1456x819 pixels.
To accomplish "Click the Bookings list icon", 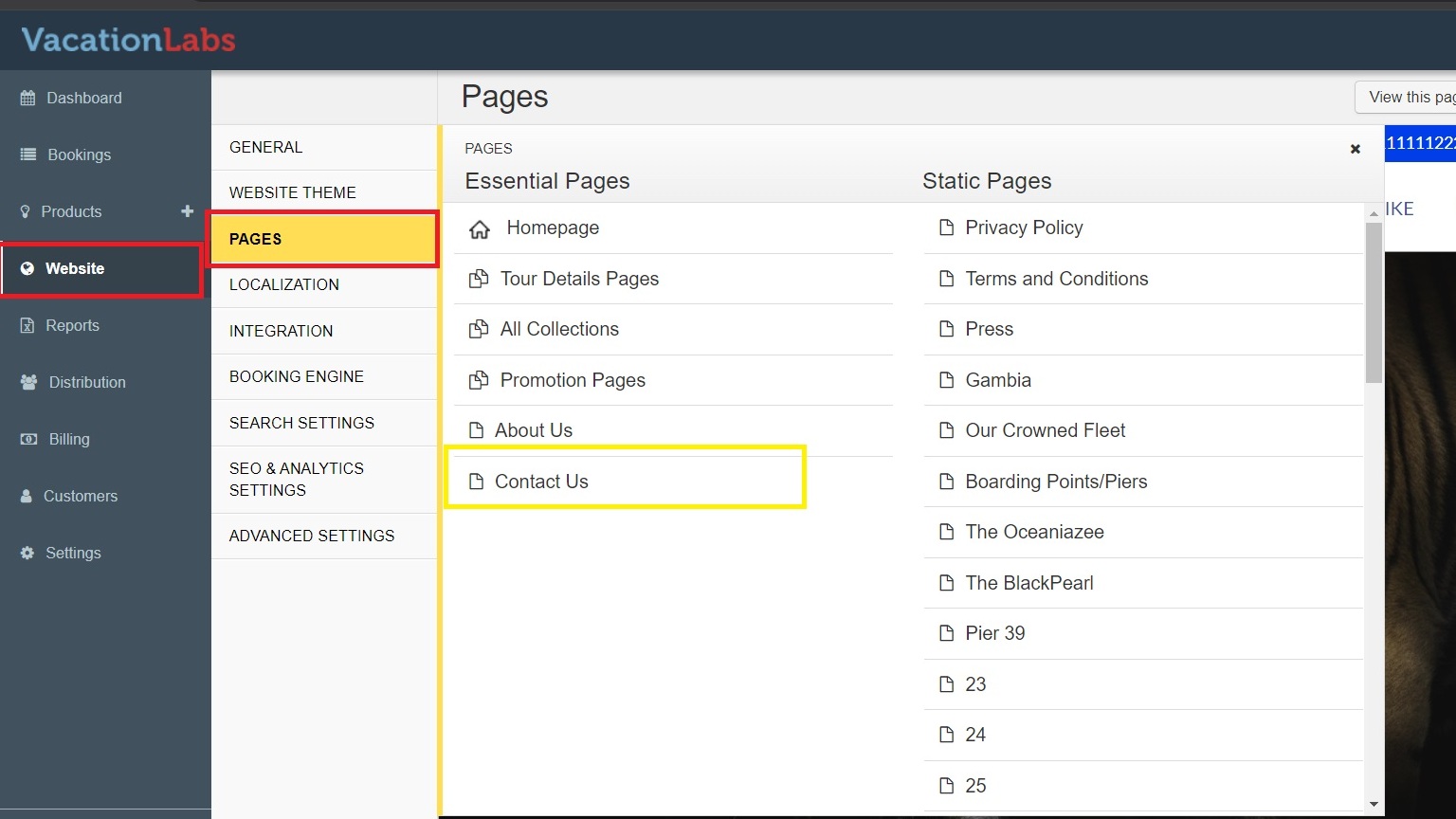I will (x=28, y=155).
